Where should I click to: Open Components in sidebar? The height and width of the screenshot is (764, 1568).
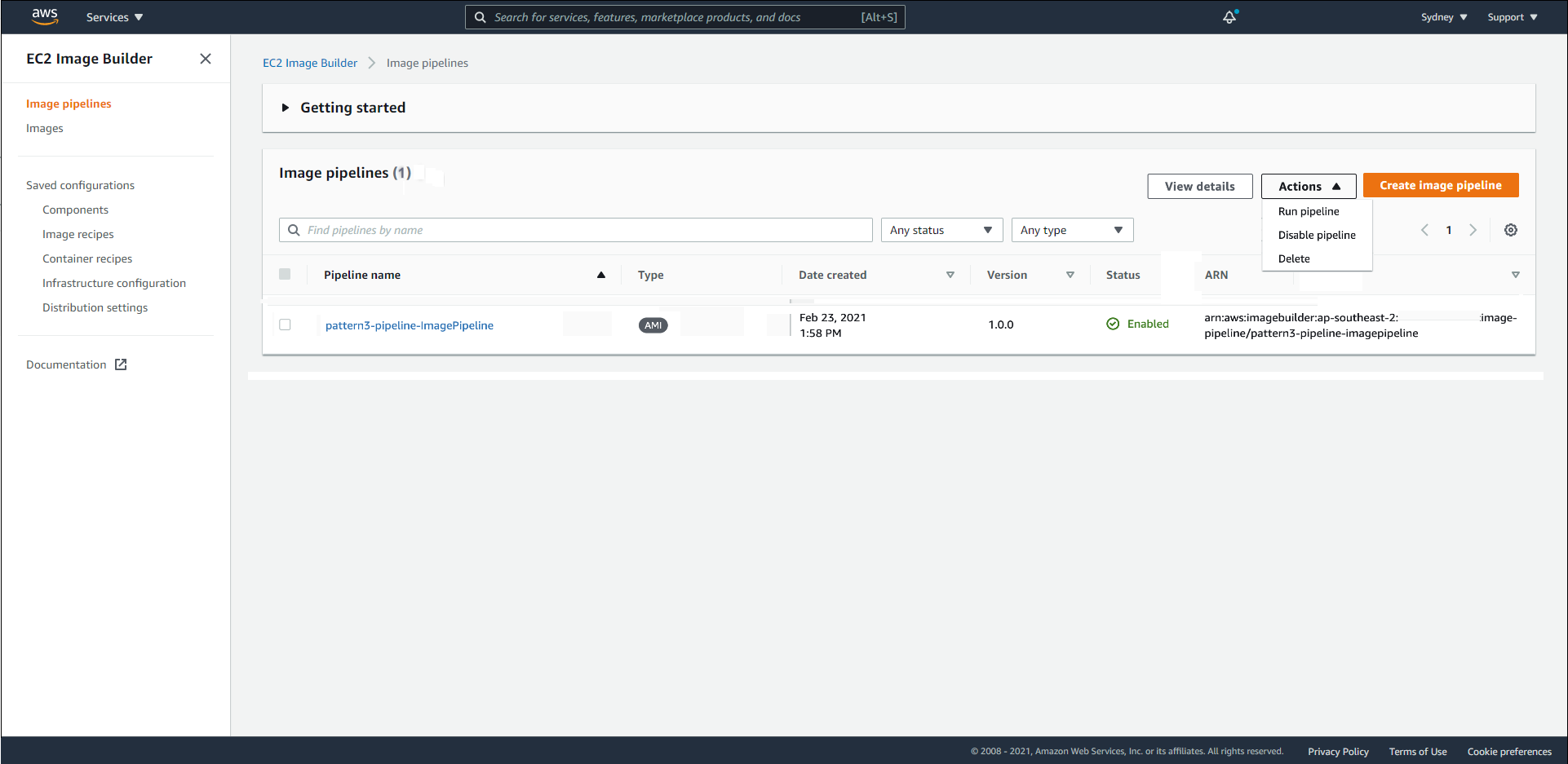click(x=75, y=210)
